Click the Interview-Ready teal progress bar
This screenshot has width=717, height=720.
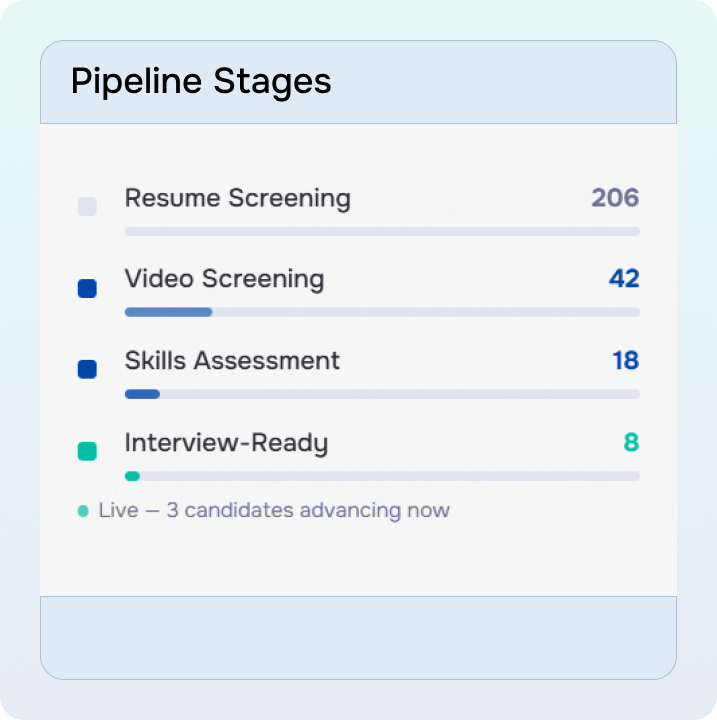(132, 476)
